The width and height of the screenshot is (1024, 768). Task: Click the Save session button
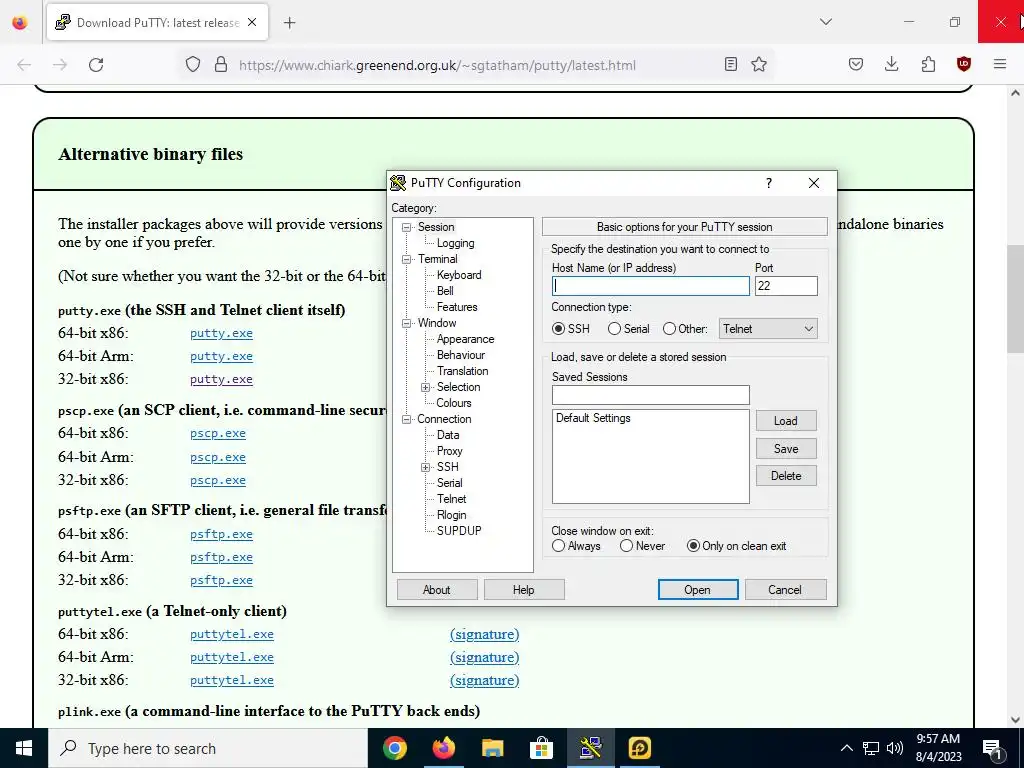[x=786, y=449]
